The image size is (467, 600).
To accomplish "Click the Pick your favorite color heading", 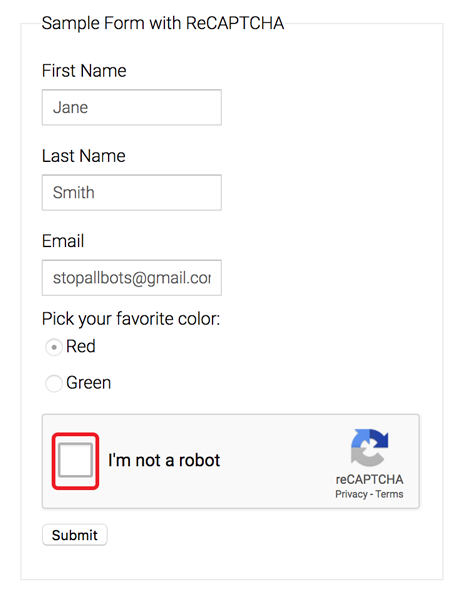I will tap(131, 319).
